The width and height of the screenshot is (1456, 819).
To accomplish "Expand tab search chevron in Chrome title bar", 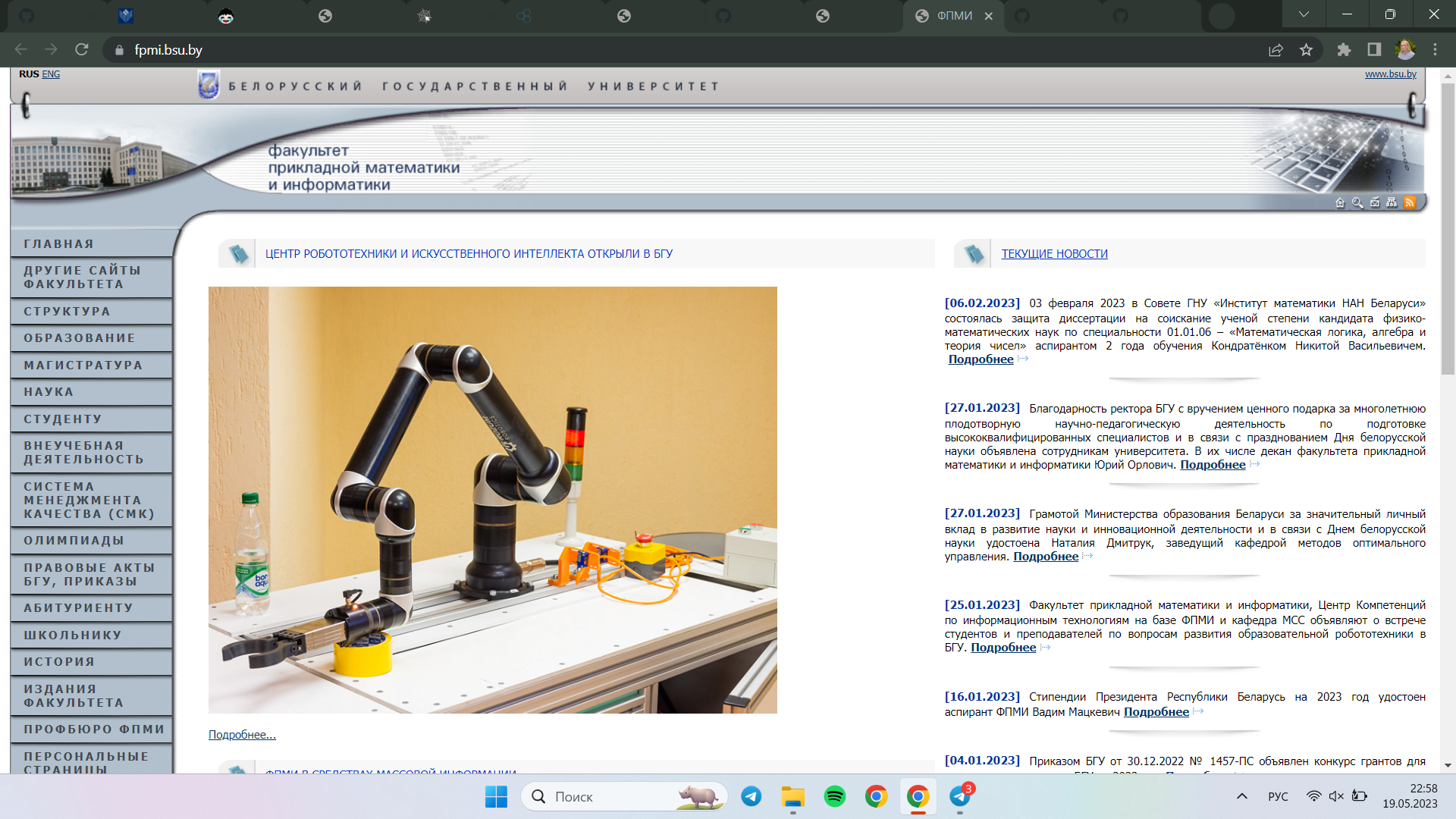I will tap(1304, 15).
